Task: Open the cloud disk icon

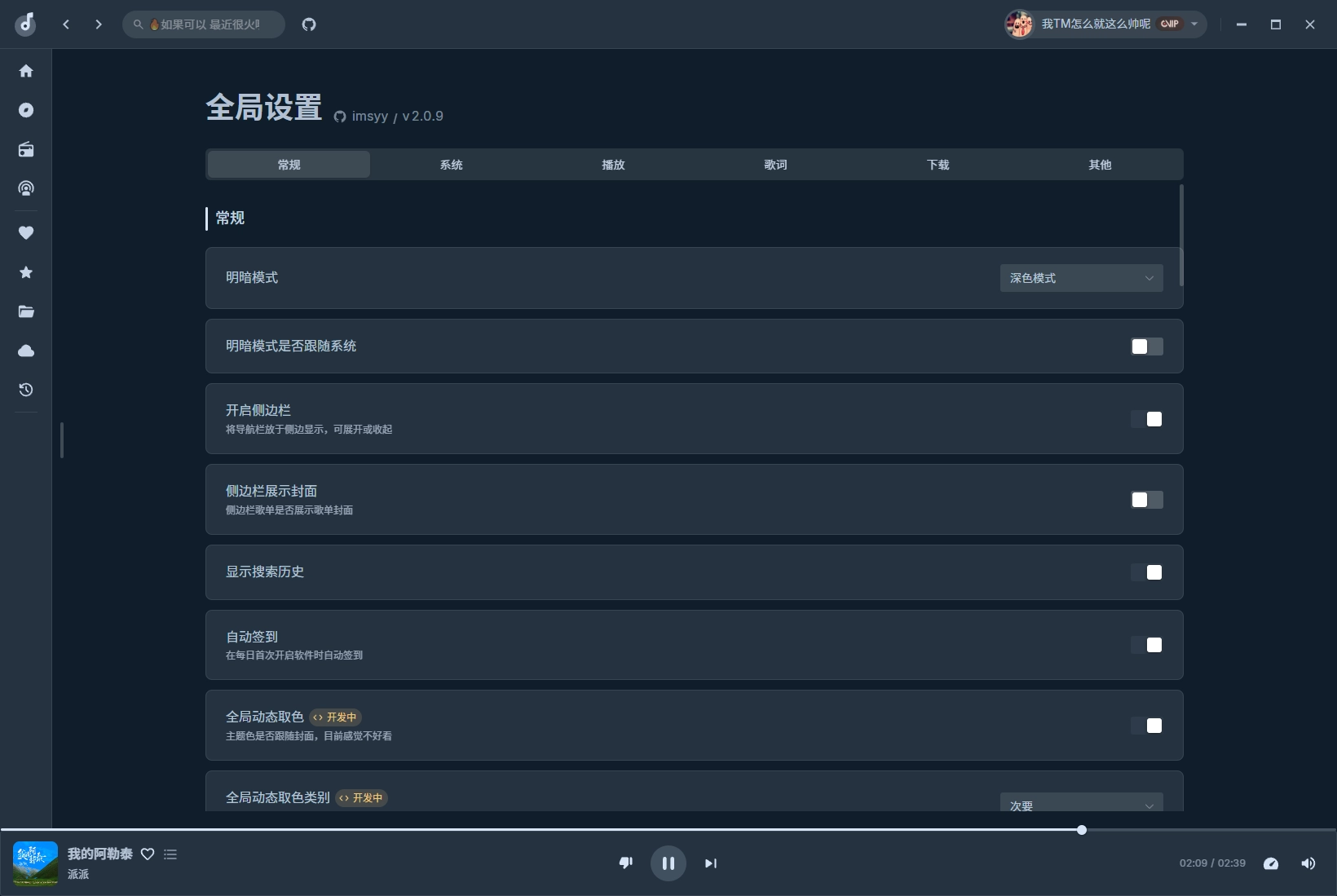Action: tap(26, 351)
